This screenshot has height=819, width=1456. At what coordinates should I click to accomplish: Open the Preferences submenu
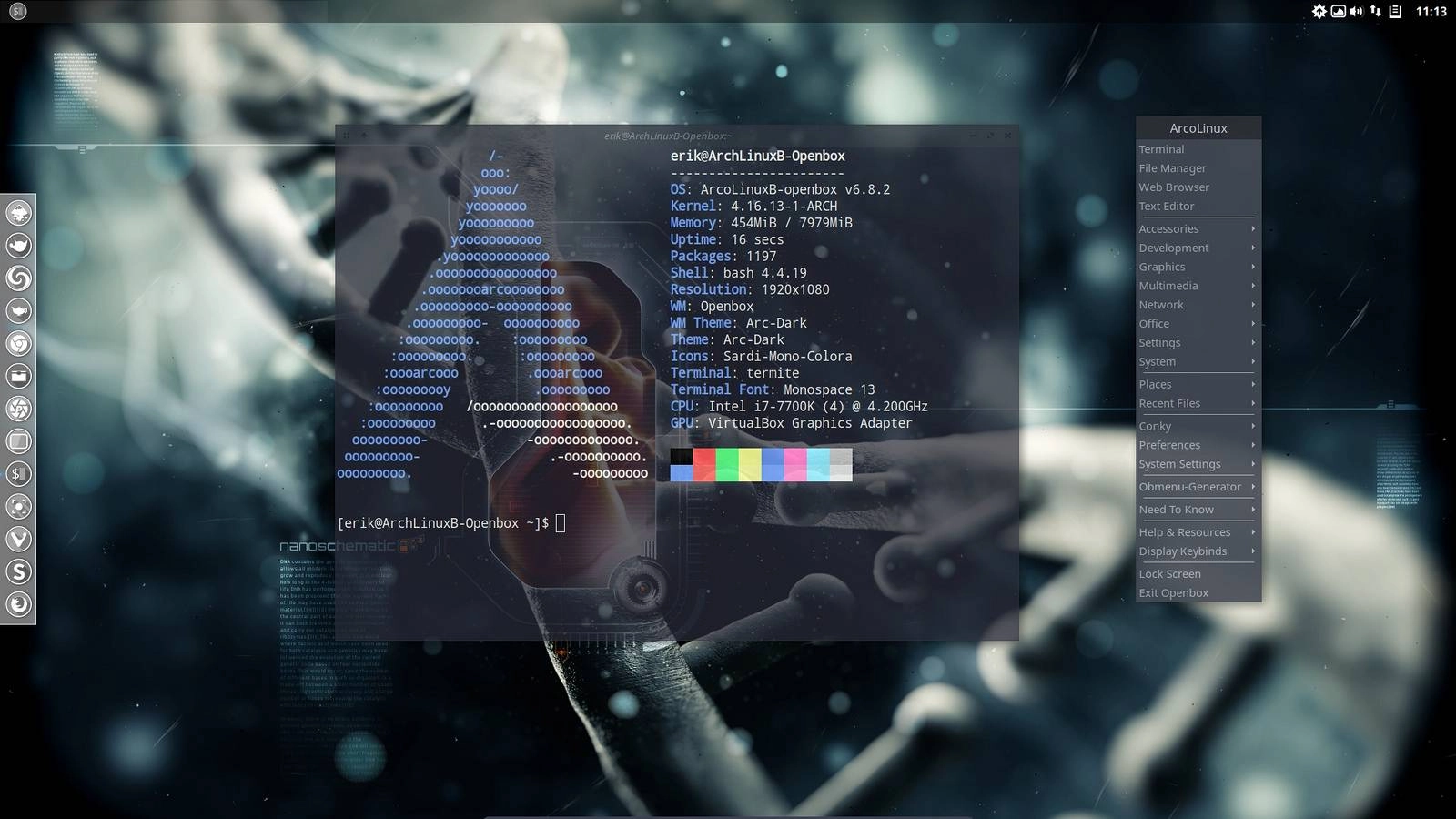pyautogui.click(x=1198, y=446)
